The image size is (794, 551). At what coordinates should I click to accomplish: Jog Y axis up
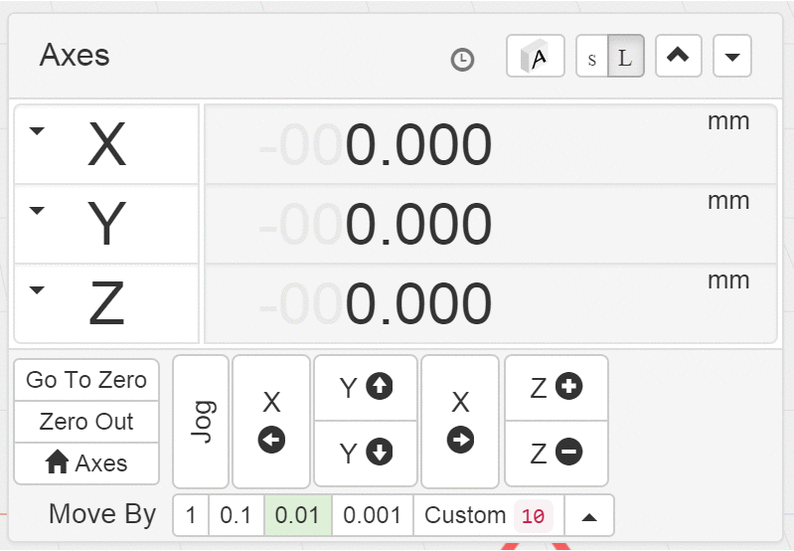366,388
